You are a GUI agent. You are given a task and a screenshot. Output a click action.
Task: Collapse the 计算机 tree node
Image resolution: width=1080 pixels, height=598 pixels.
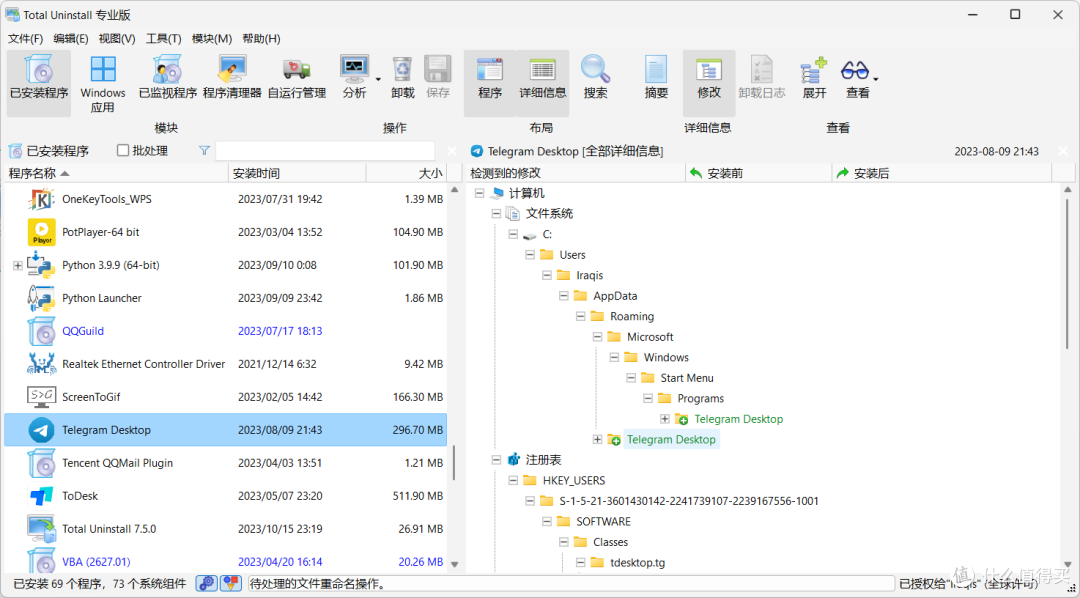[x=479, y=194]
